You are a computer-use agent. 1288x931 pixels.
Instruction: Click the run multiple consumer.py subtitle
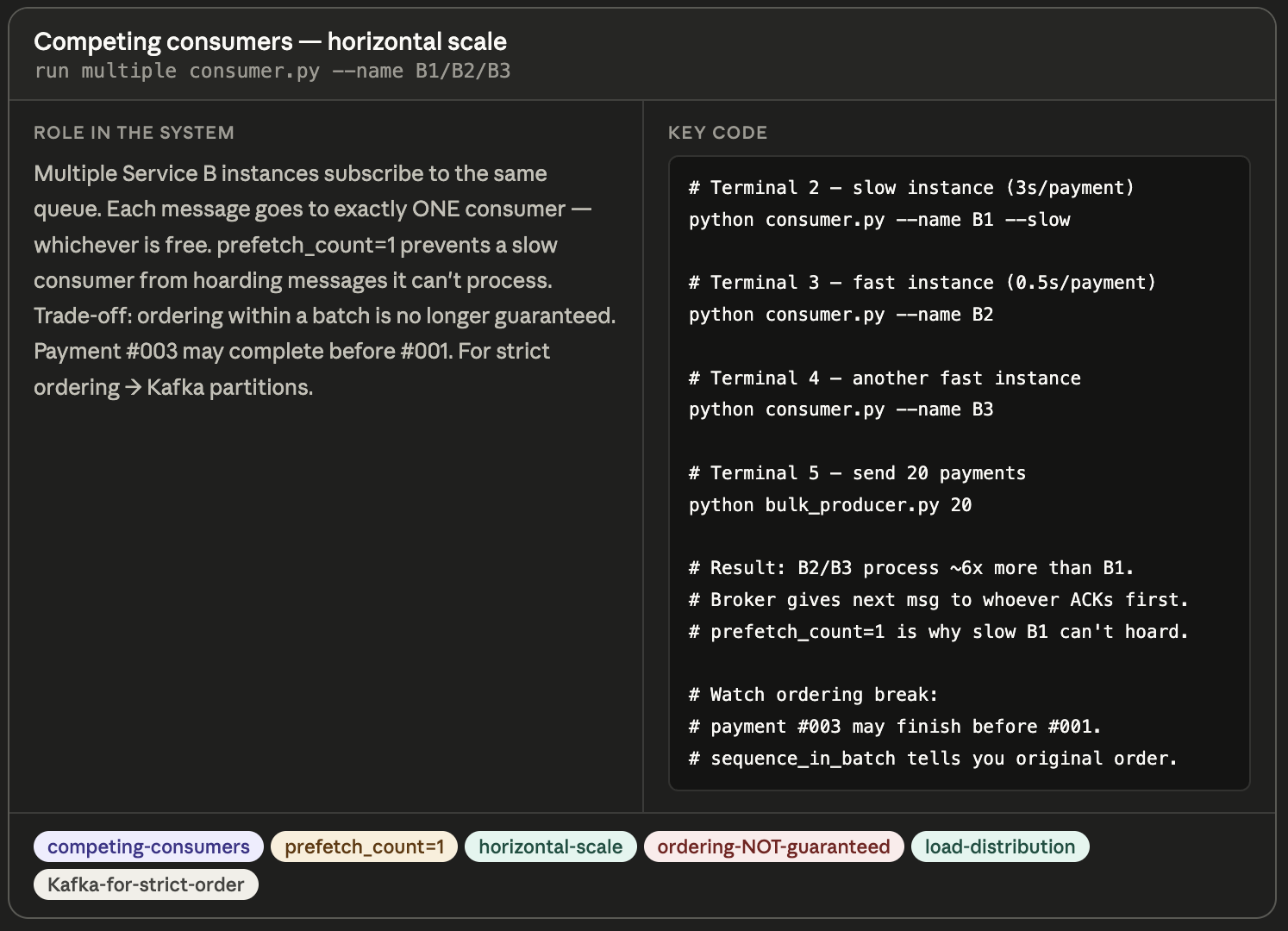pyautogui.click(x=272, y=71)
